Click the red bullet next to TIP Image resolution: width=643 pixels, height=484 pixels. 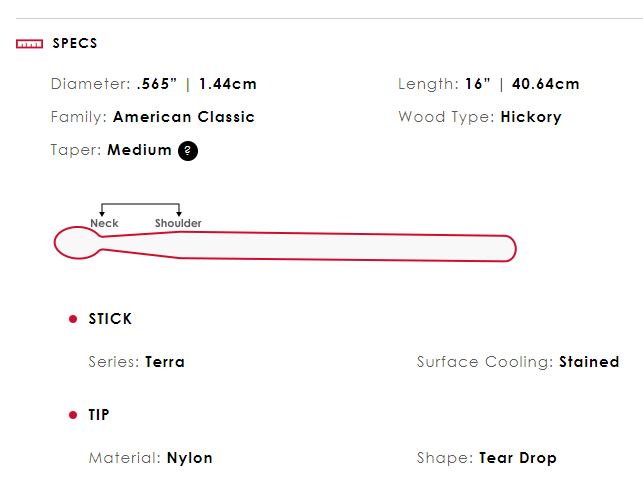[x=72, y=415]
